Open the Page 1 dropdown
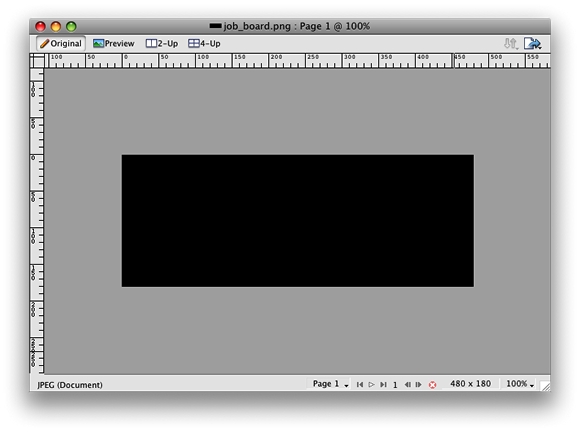The width and height of the screenshot is (580, 432). (330, 384)
